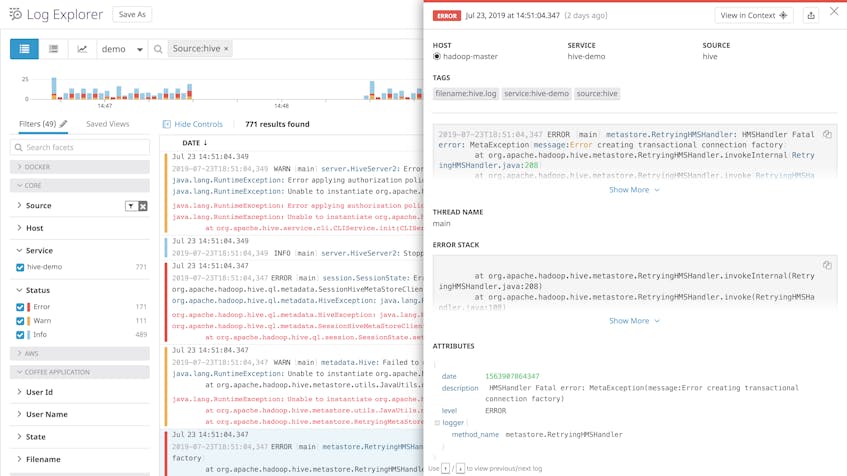Collapse the COFFEE APPLICATION group
Viewport: 847px width, 476px height.
point(79,372)
